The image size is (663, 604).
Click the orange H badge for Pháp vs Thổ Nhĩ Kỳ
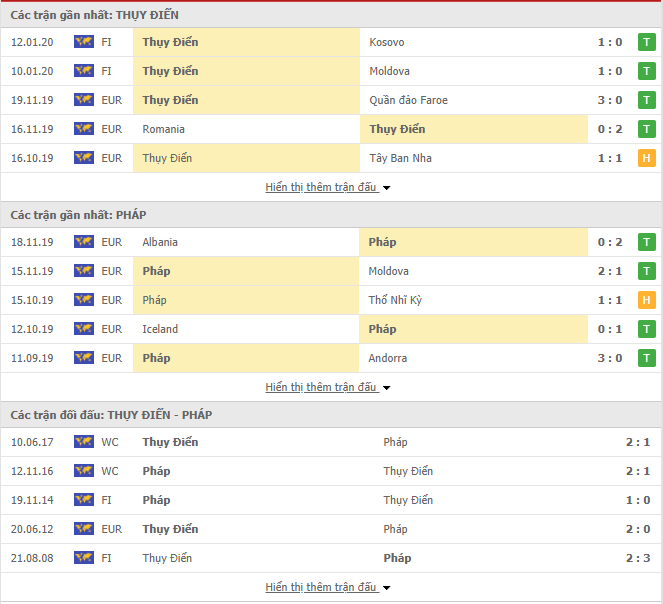click(x=647, y=300)
